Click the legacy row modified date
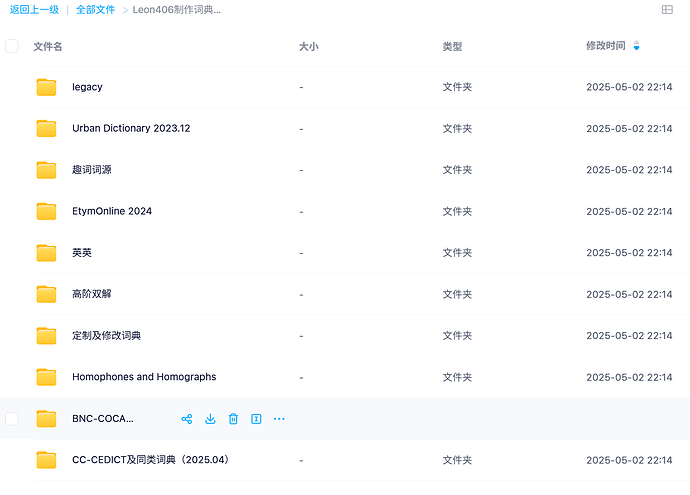Image resolution: width=690 pixels, height=495 pixels. [629, 87]
